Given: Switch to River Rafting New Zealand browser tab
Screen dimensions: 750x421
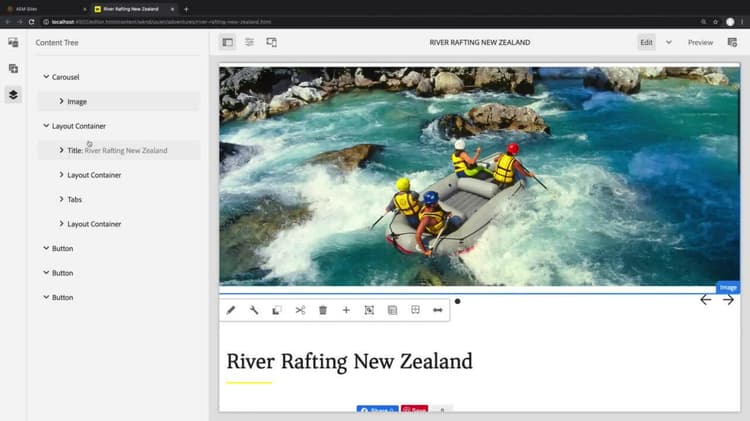Looking at the screenshot, I should 134,9.
